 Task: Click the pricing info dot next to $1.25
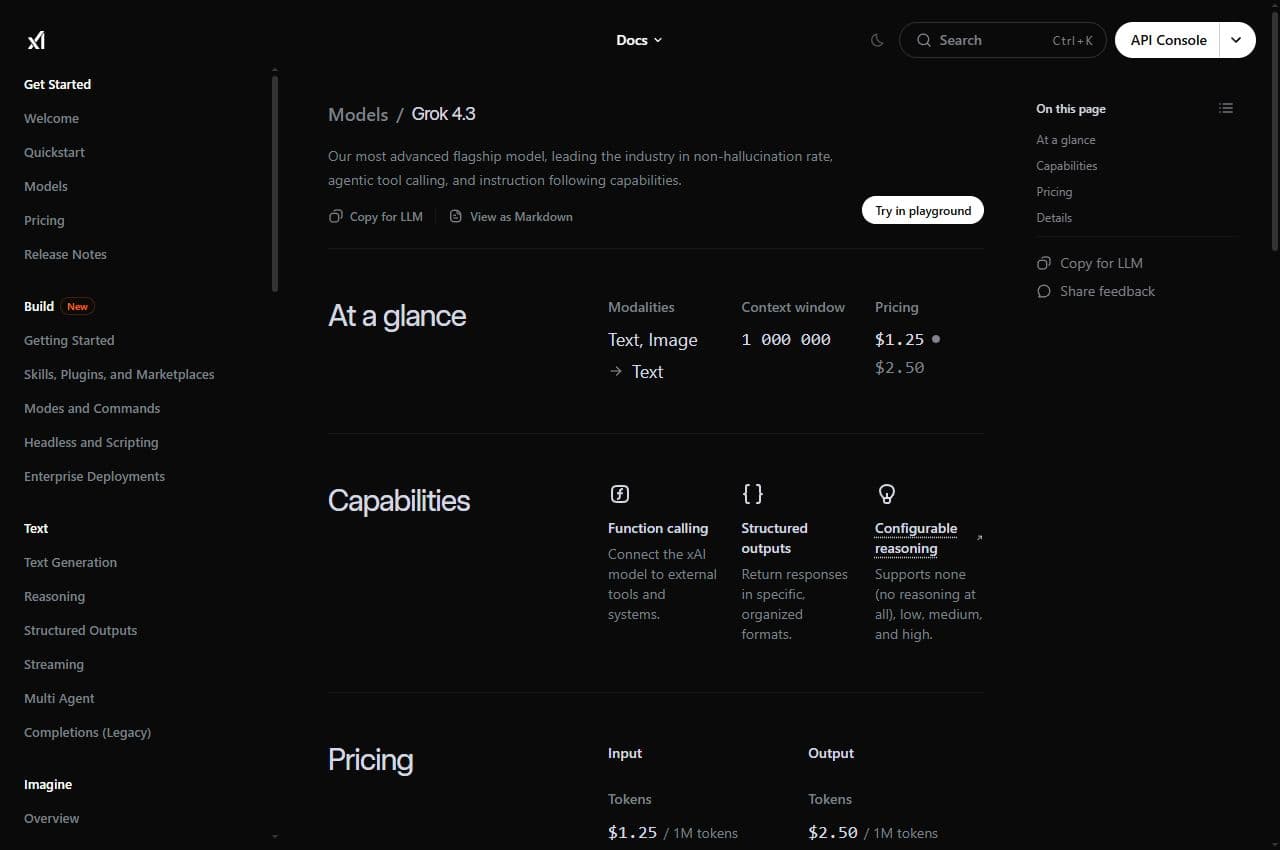[x=936, y=339]
